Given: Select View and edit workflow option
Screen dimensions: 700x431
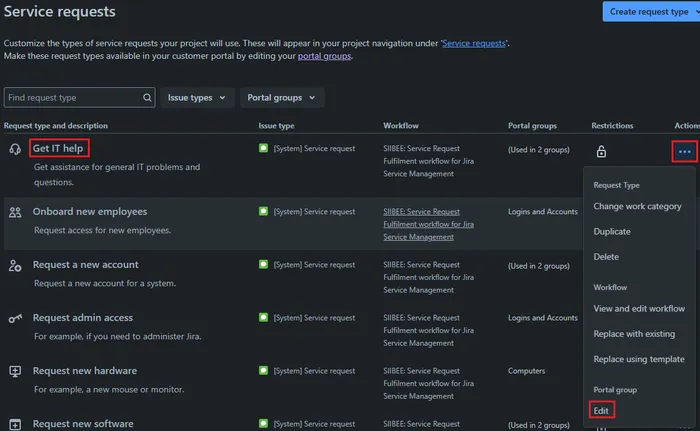Looking at the screenshot, I should pyautogui.click(x=639, y=308).
